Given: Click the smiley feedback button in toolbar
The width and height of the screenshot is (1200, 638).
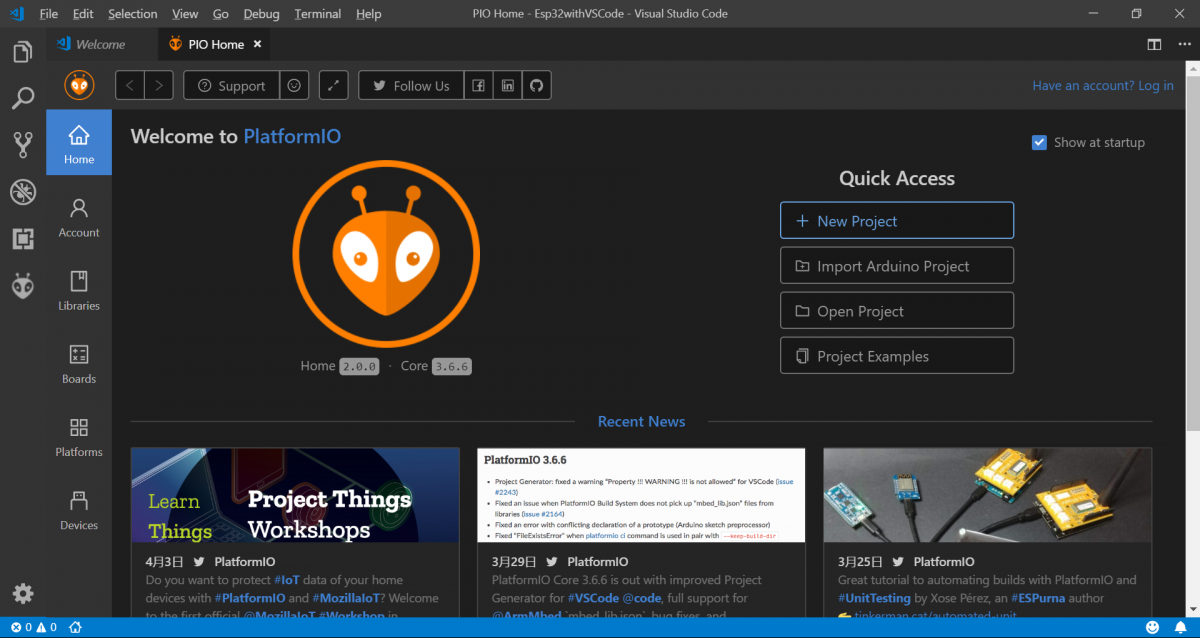Looking at the screenshot, I should click(x=294, y=86).
